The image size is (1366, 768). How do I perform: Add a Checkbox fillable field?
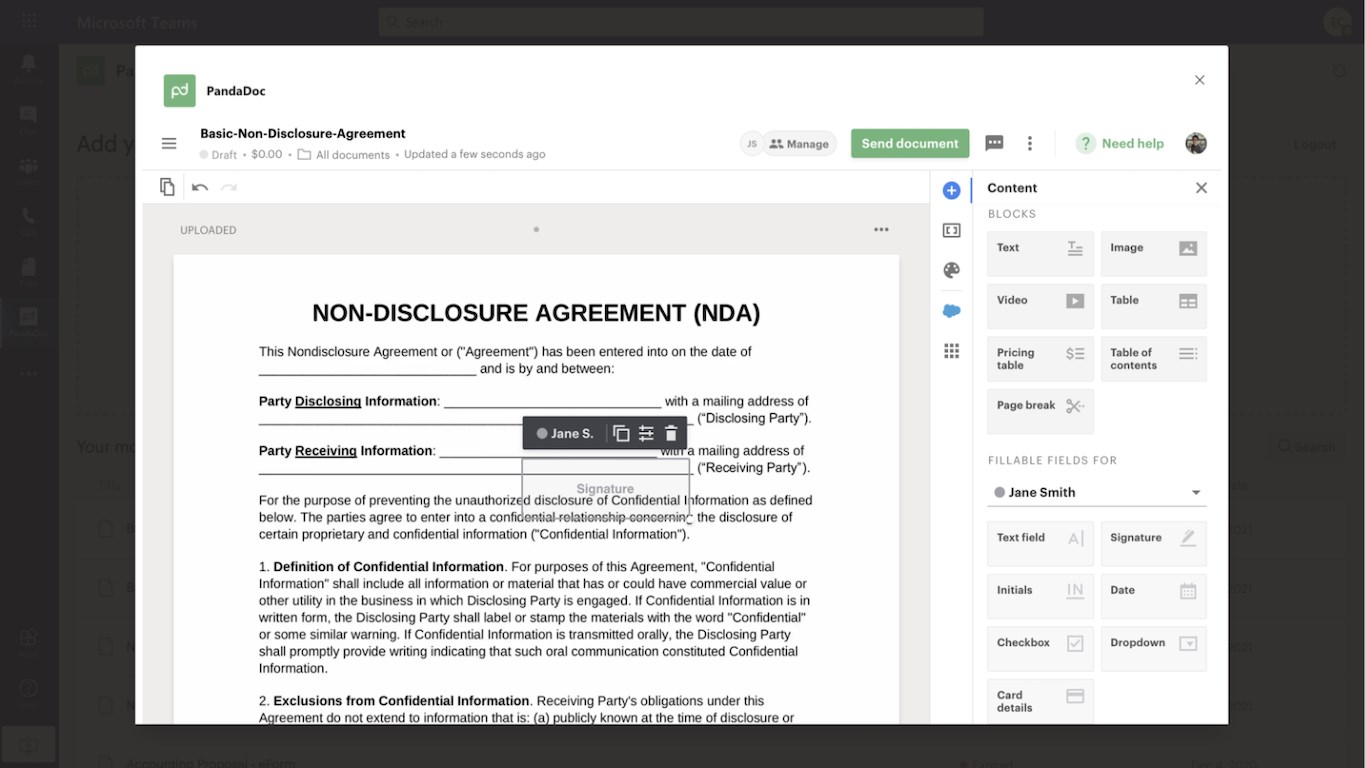tap(1040, 648)
